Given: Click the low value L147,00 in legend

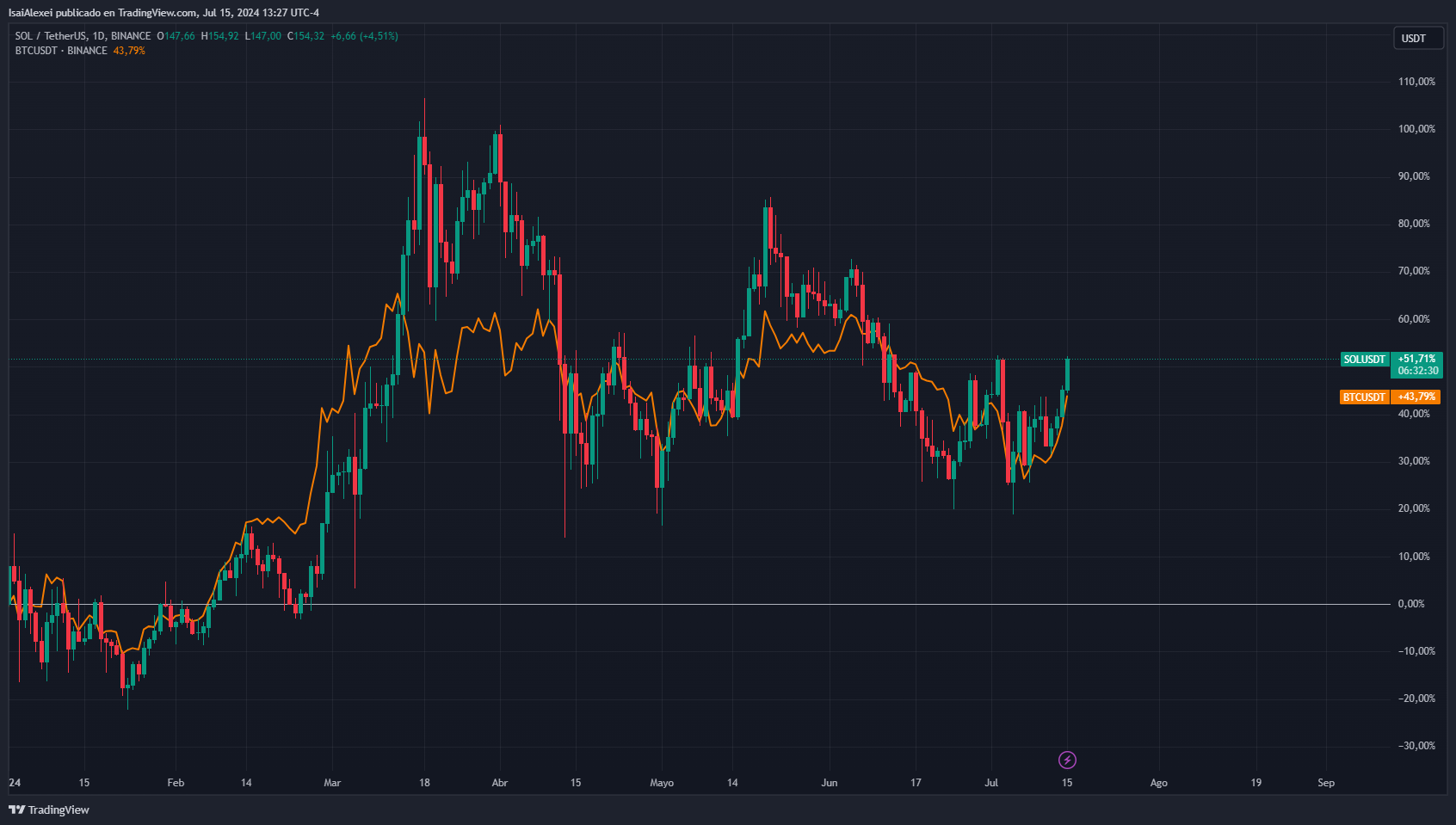Looking at the screenshot, I should [262, 36].
